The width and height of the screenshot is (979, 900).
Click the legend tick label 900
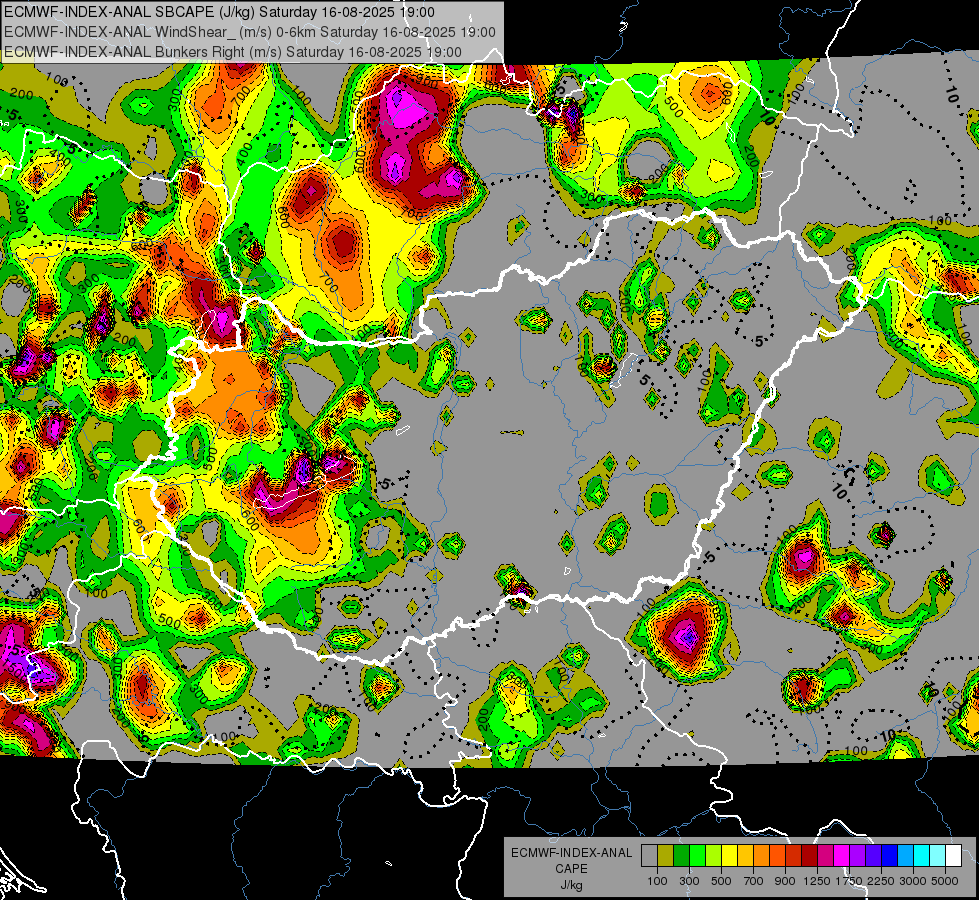[x=785, y=881]
